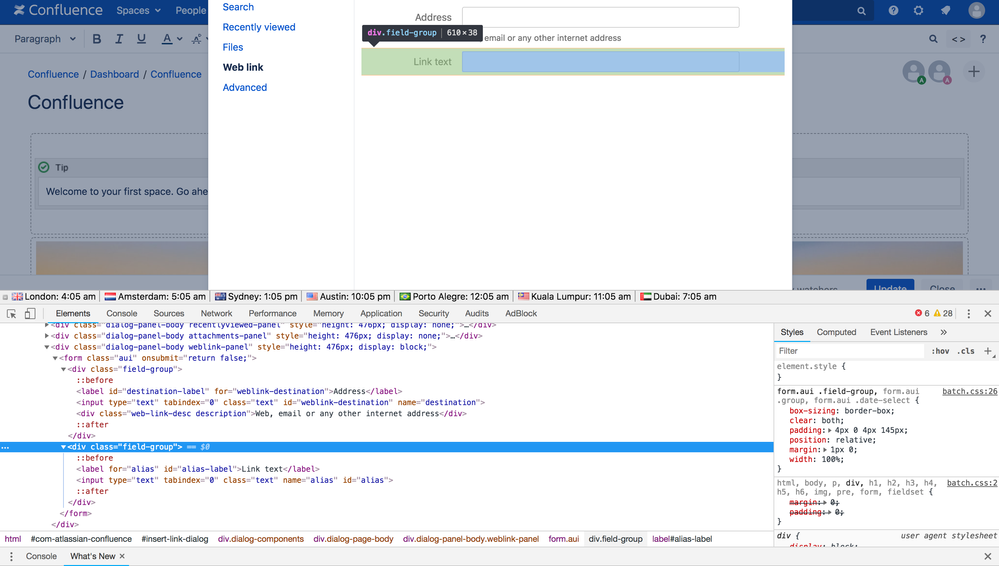This screenshot has height=566, width=999.
Task: Open the text color picker arrow
Action: [x=180, y=39]
